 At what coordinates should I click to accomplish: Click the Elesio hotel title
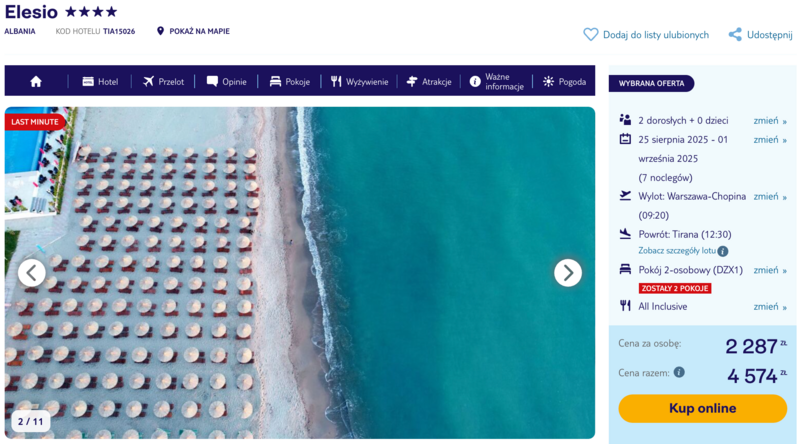[31, 11]
